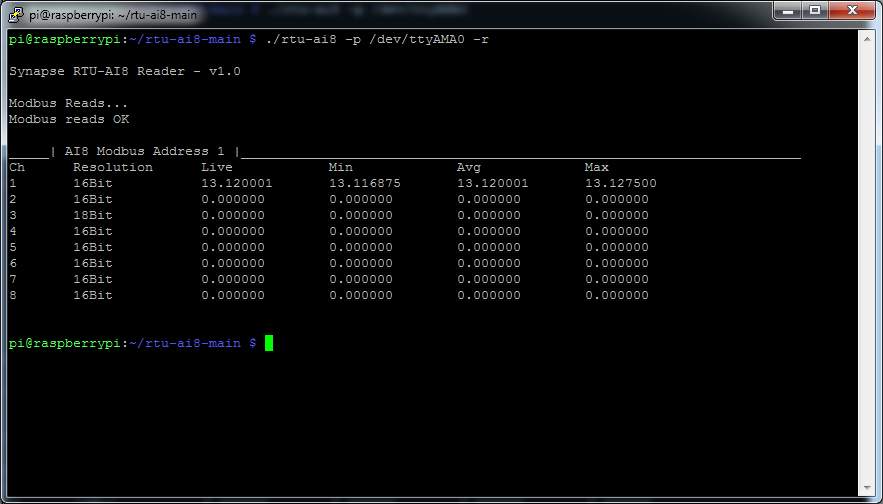Click the 18Bit resolution for channel 3
The image size is (883, 504).
pos(93,215)
